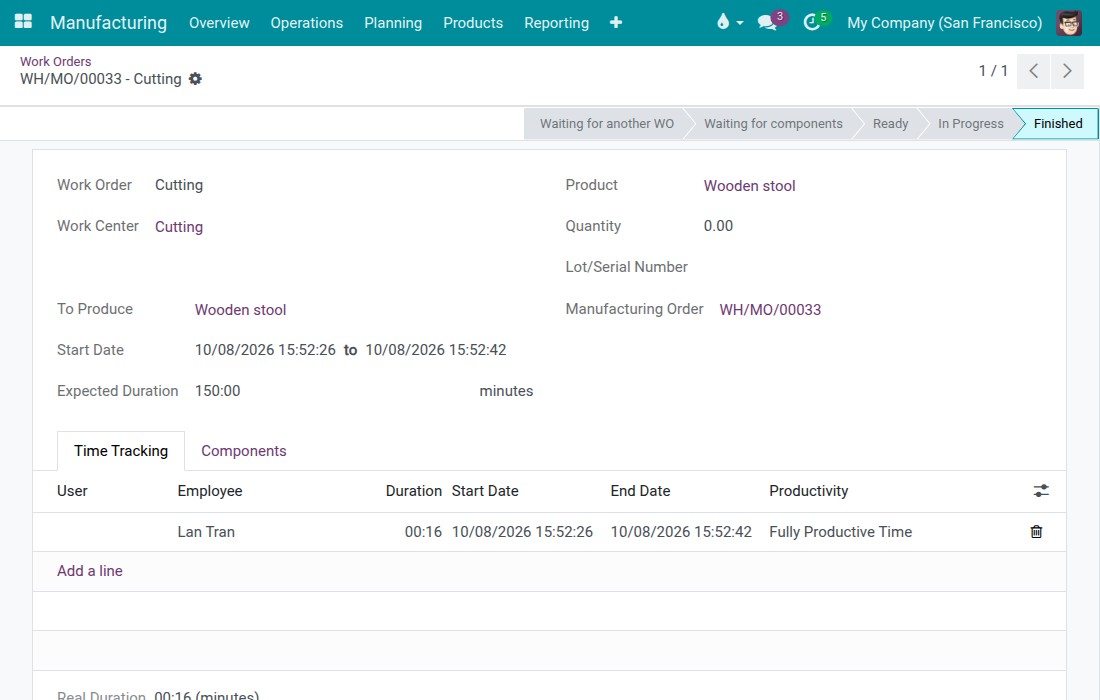Set status to In Progress
This screenshot has height=700, width=1100.
(970, 123)
